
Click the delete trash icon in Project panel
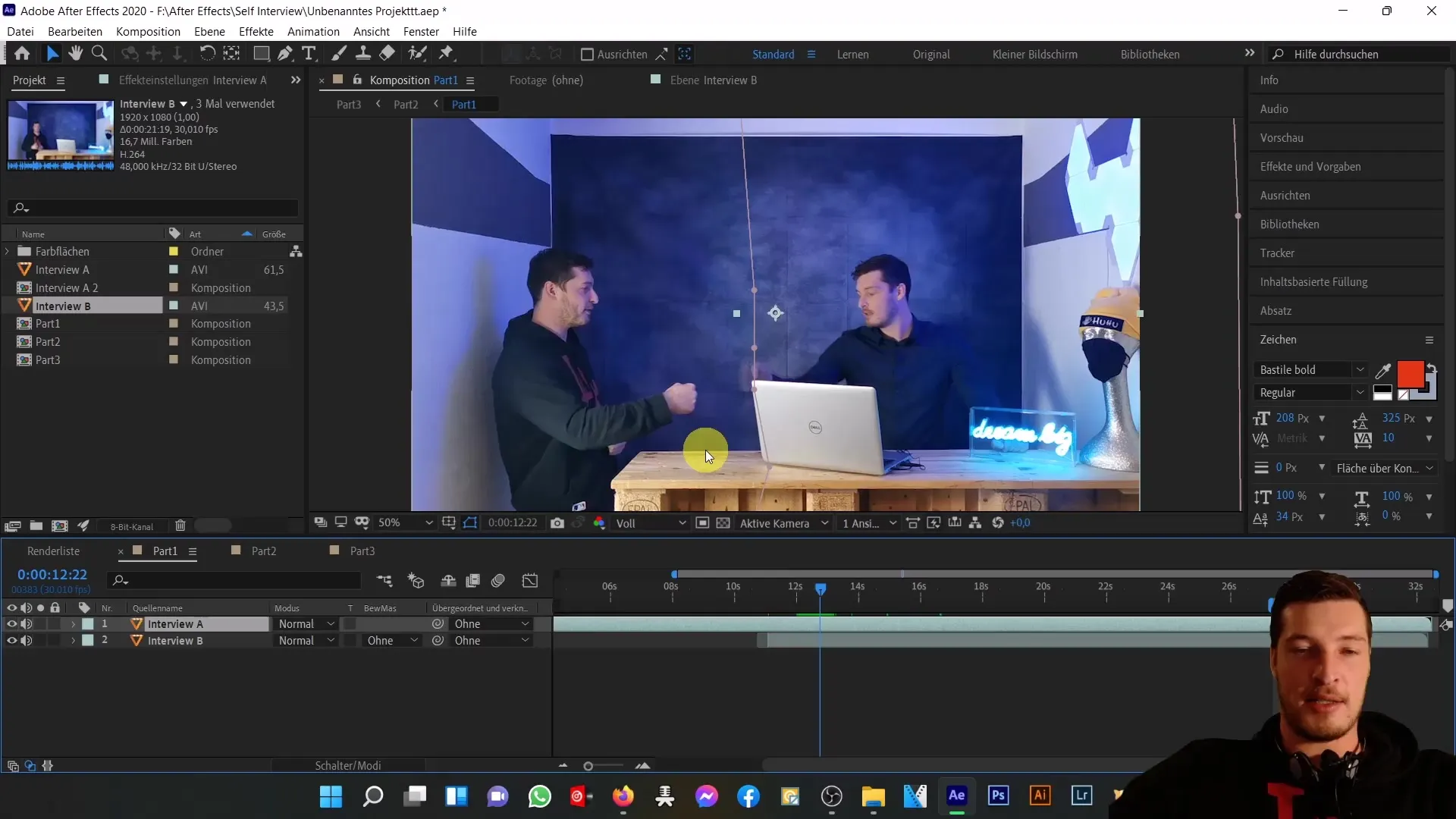click(180, 526)
